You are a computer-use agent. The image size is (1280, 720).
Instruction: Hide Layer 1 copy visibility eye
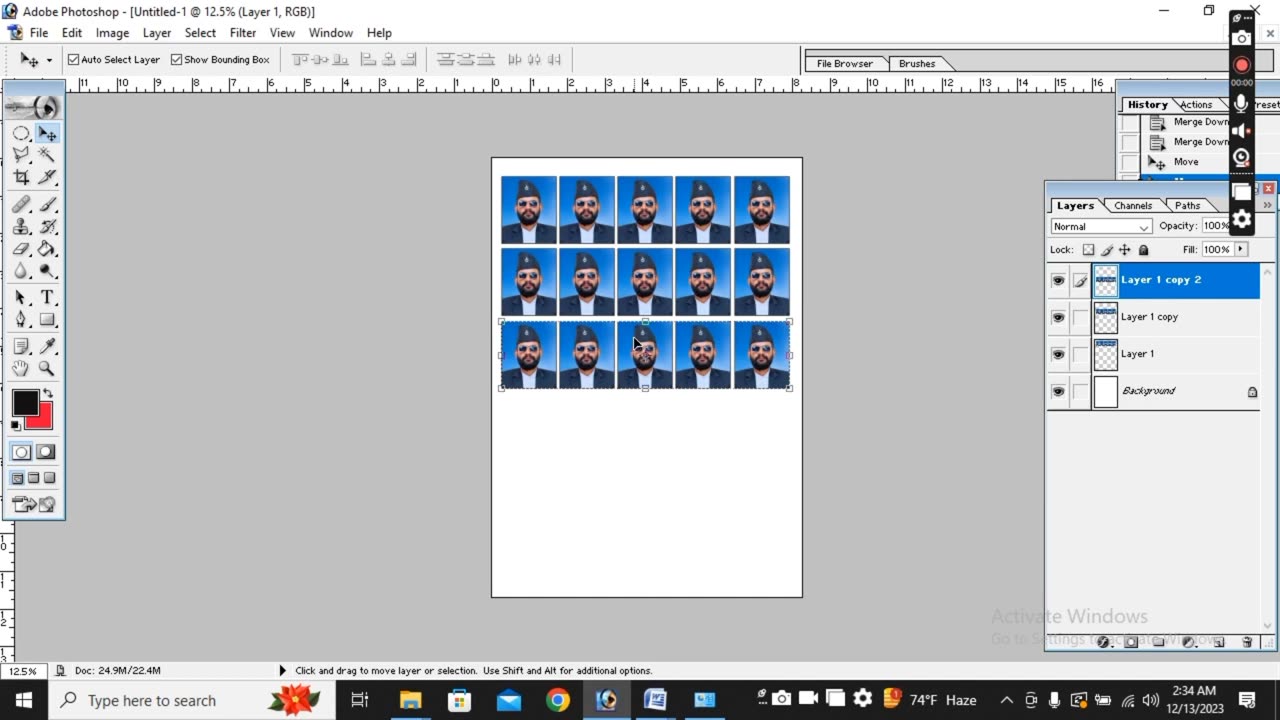(1058, 318)
